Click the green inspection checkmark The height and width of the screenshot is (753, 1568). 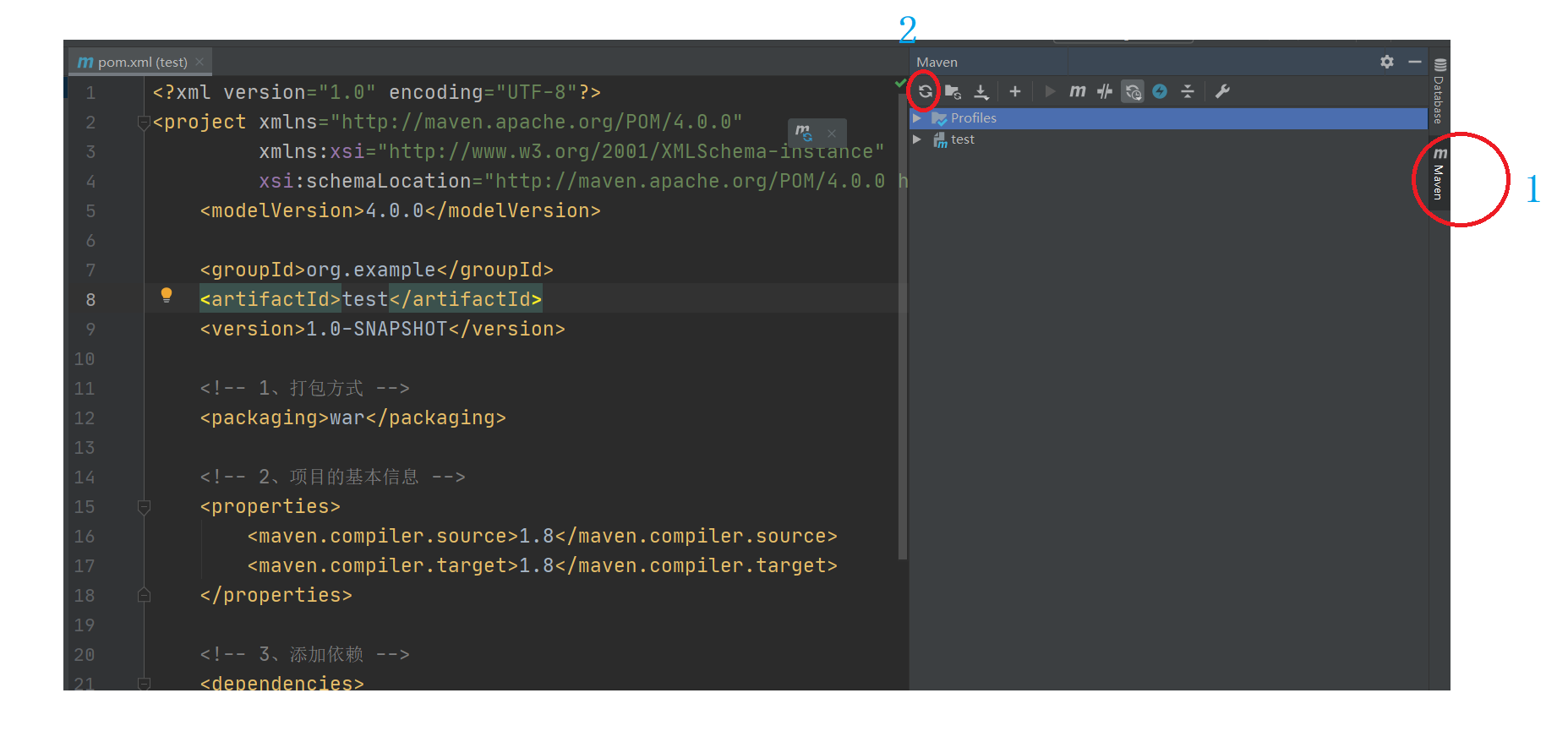tap(900, 83)
